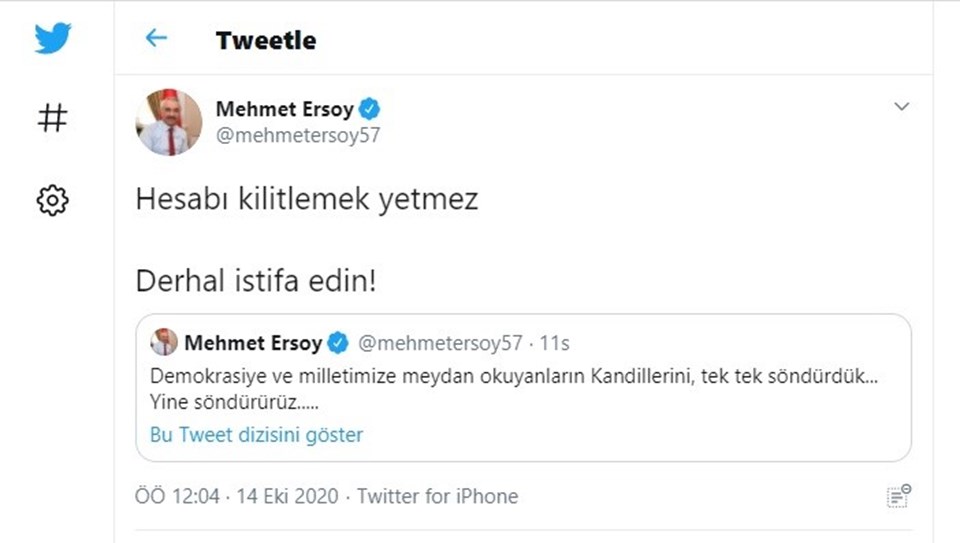Click the Twitter bird logo
960x543 pixels.
(52, 39)
